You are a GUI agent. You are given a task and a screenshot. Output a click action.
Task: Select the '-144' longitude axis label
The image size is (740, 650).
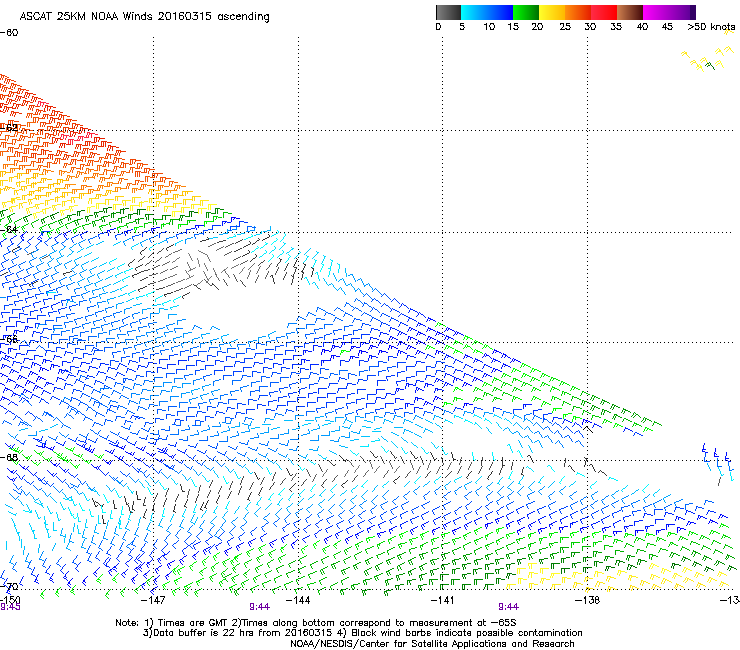point(298,600)
